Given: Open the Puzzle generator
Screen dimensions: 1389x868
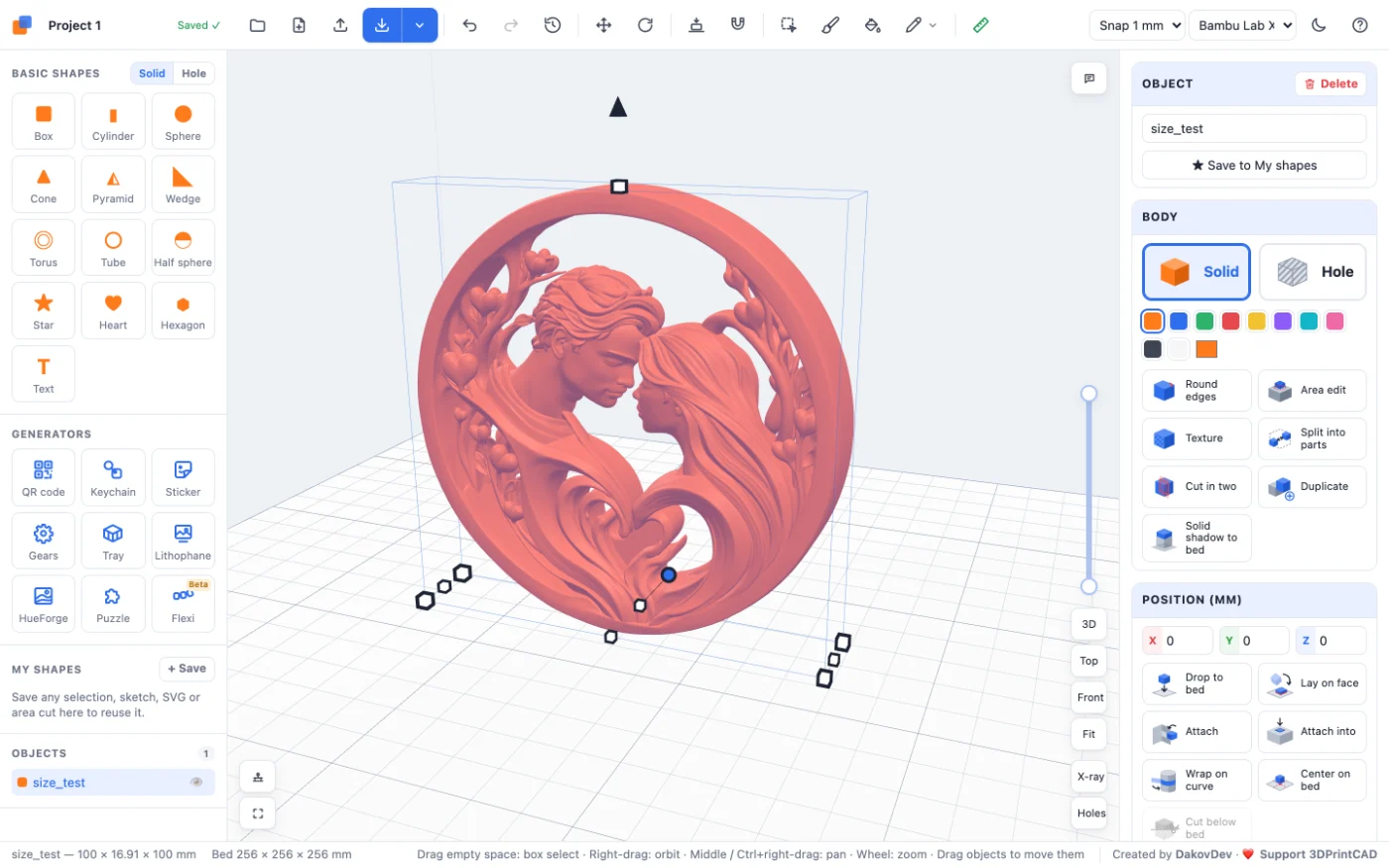Looking at the screenshot, I should (x=113, y=603).
